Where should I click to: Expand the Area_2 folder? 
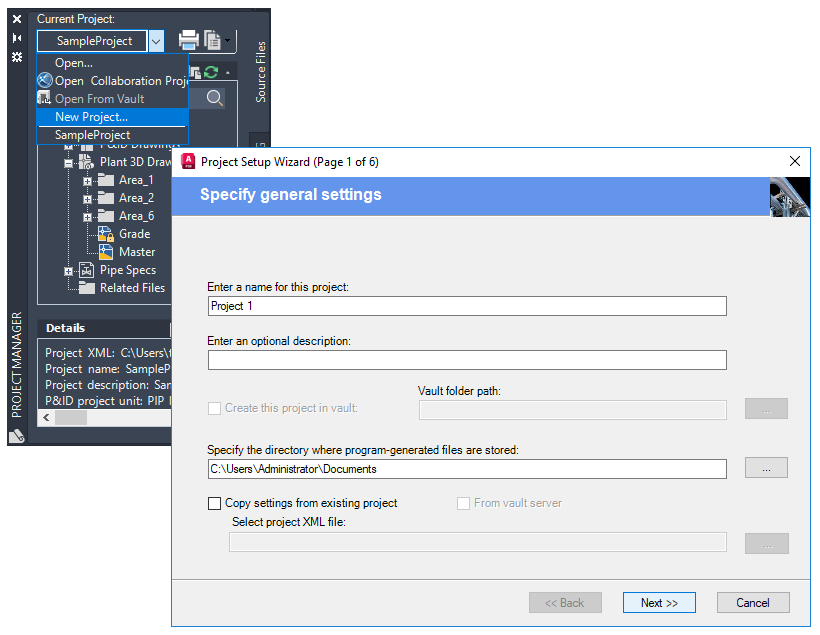click(87, 199)
